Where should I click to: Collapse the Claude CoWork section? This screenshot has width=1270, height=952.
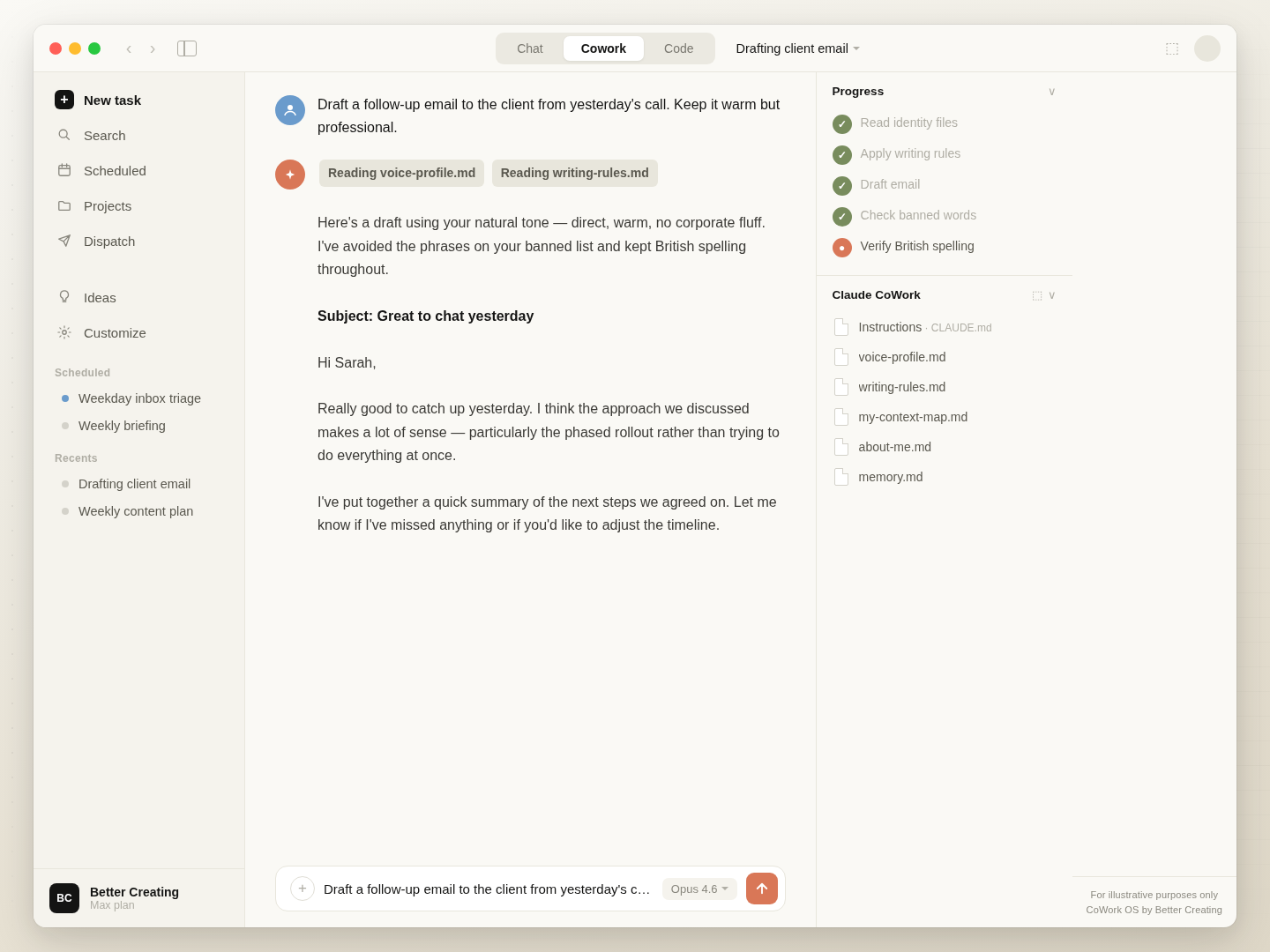tap(1051, 295)
